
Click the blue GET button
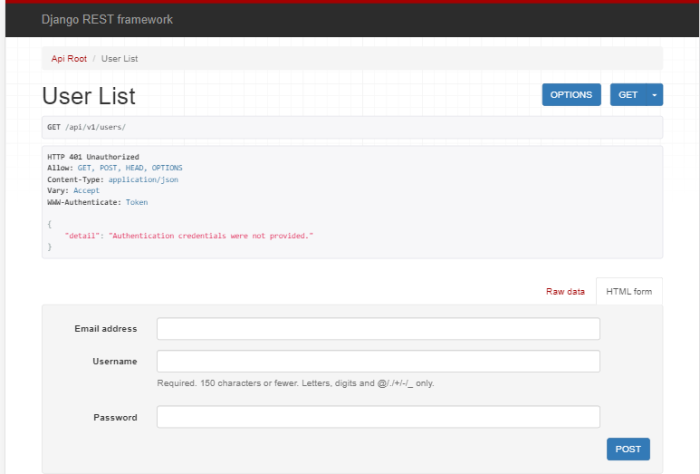point(628,95)
